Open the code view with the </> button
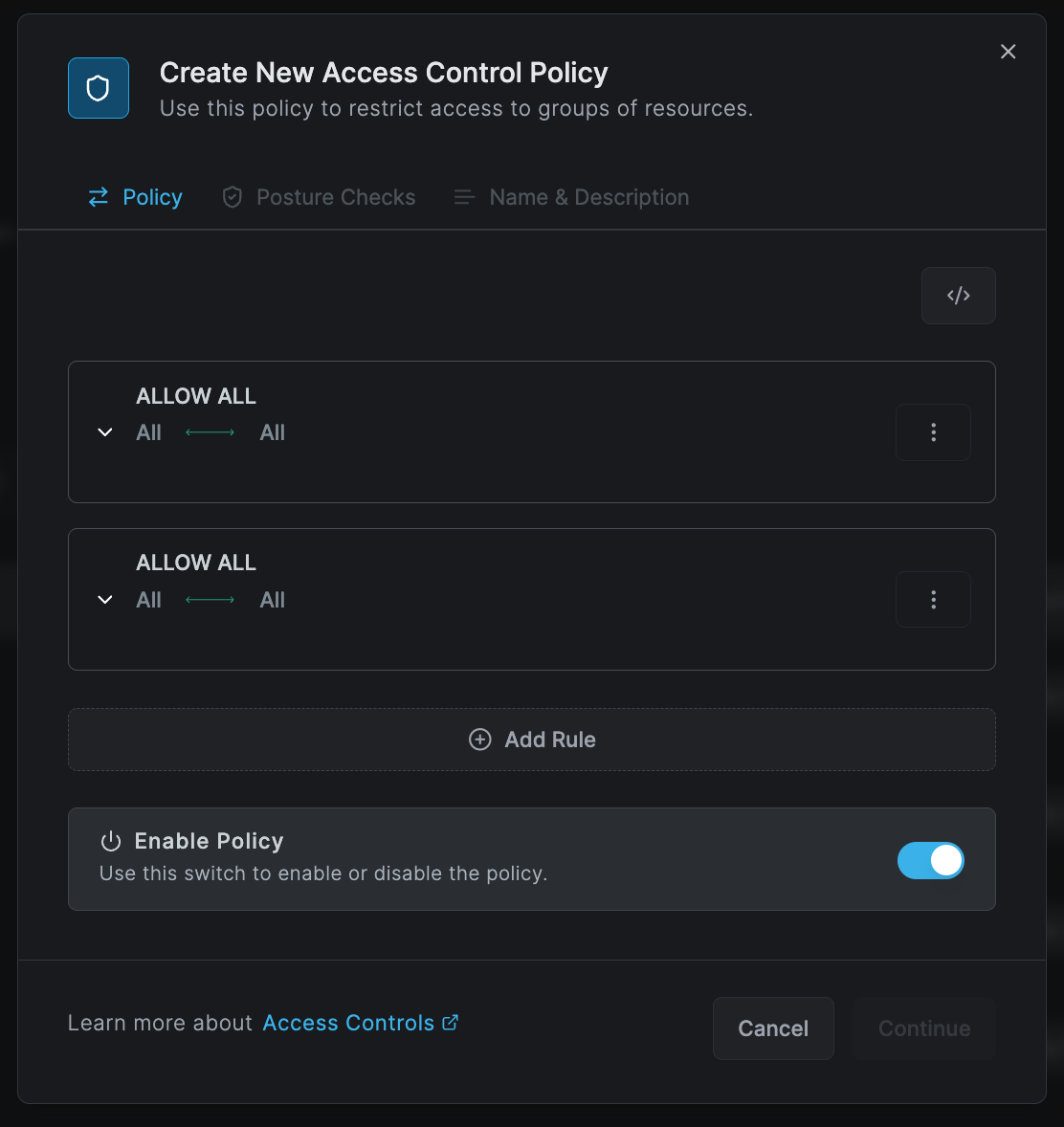Image resolution: width=1064 pixels, height=1127 pixels. click(958, 296)
